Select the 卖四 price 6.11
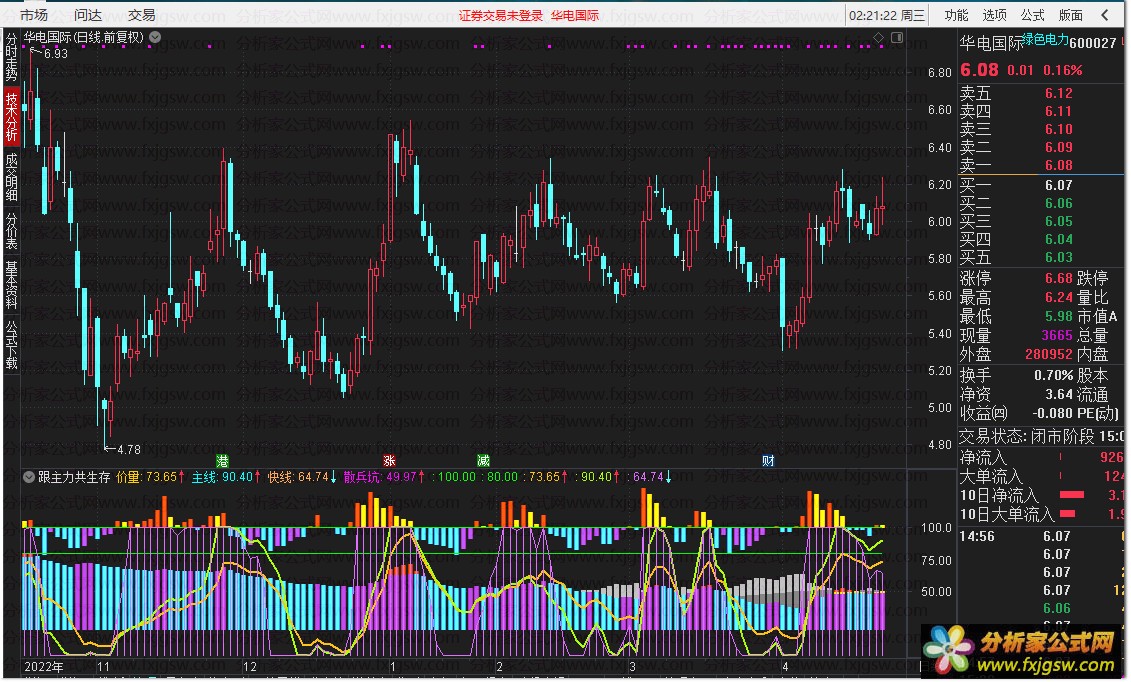This screenshot has height=682, width=1131. point(1058,111)
